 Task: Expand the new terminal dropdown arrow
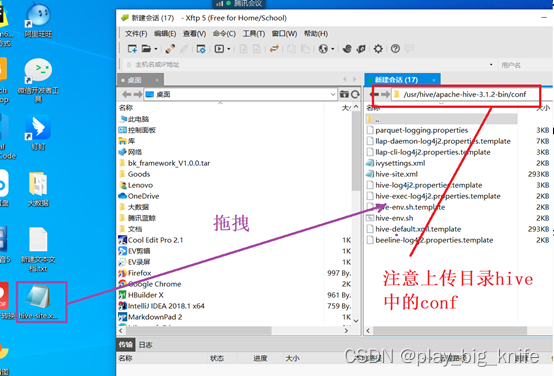229,49
